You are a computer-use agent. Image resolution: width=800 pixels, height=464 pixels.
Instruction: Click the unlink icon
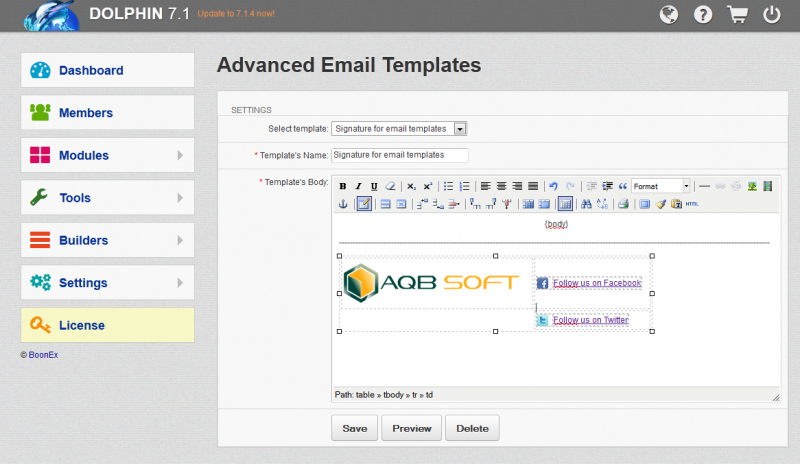click(736, 186)
